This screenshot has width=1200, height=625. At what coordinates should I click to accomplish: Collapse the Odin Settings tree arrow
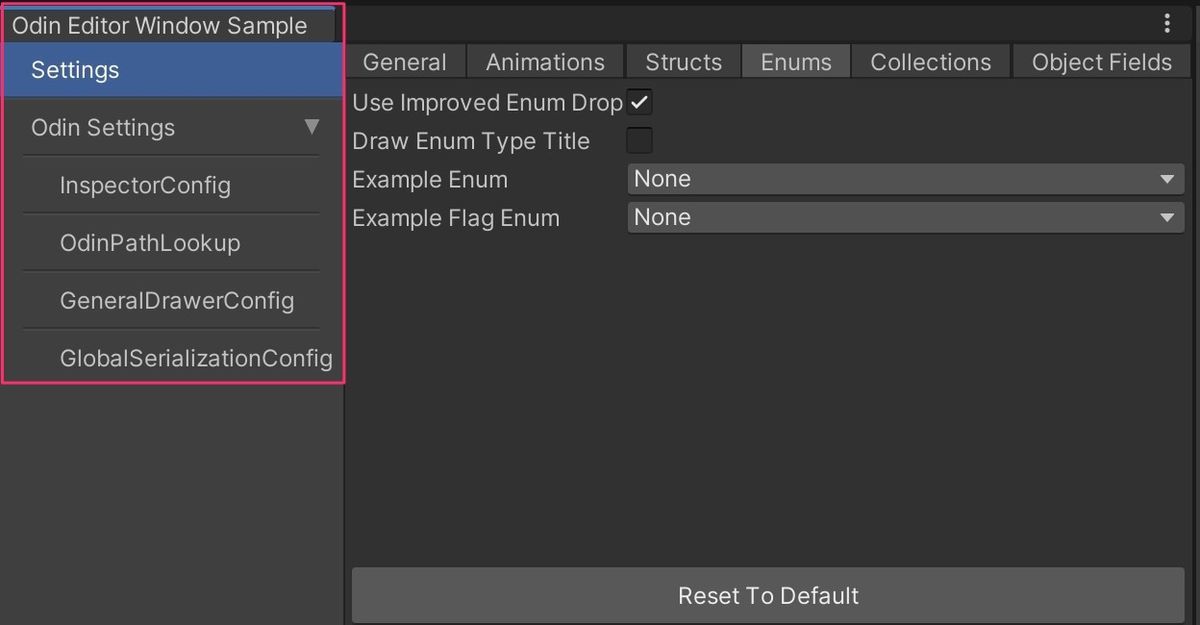tap(312, 127)
